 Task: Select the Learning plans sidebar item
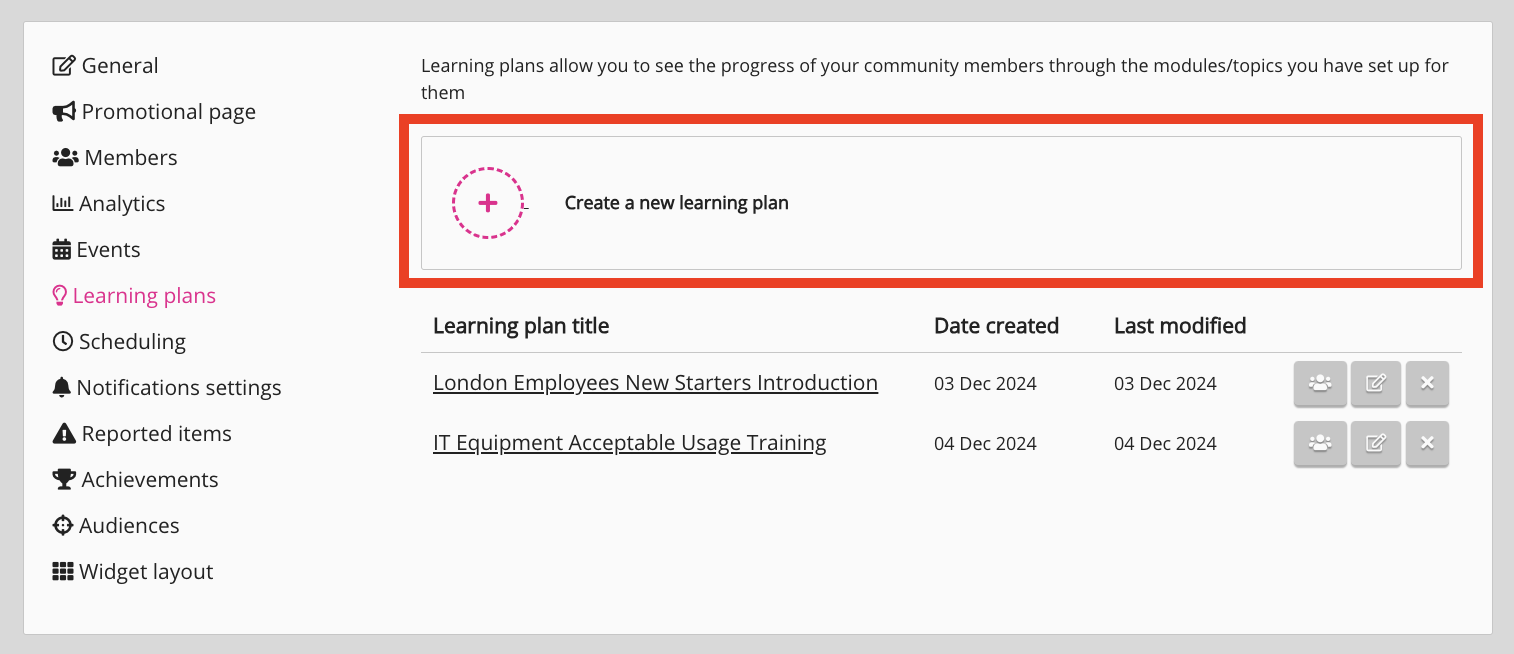click(x=143, y=296)
